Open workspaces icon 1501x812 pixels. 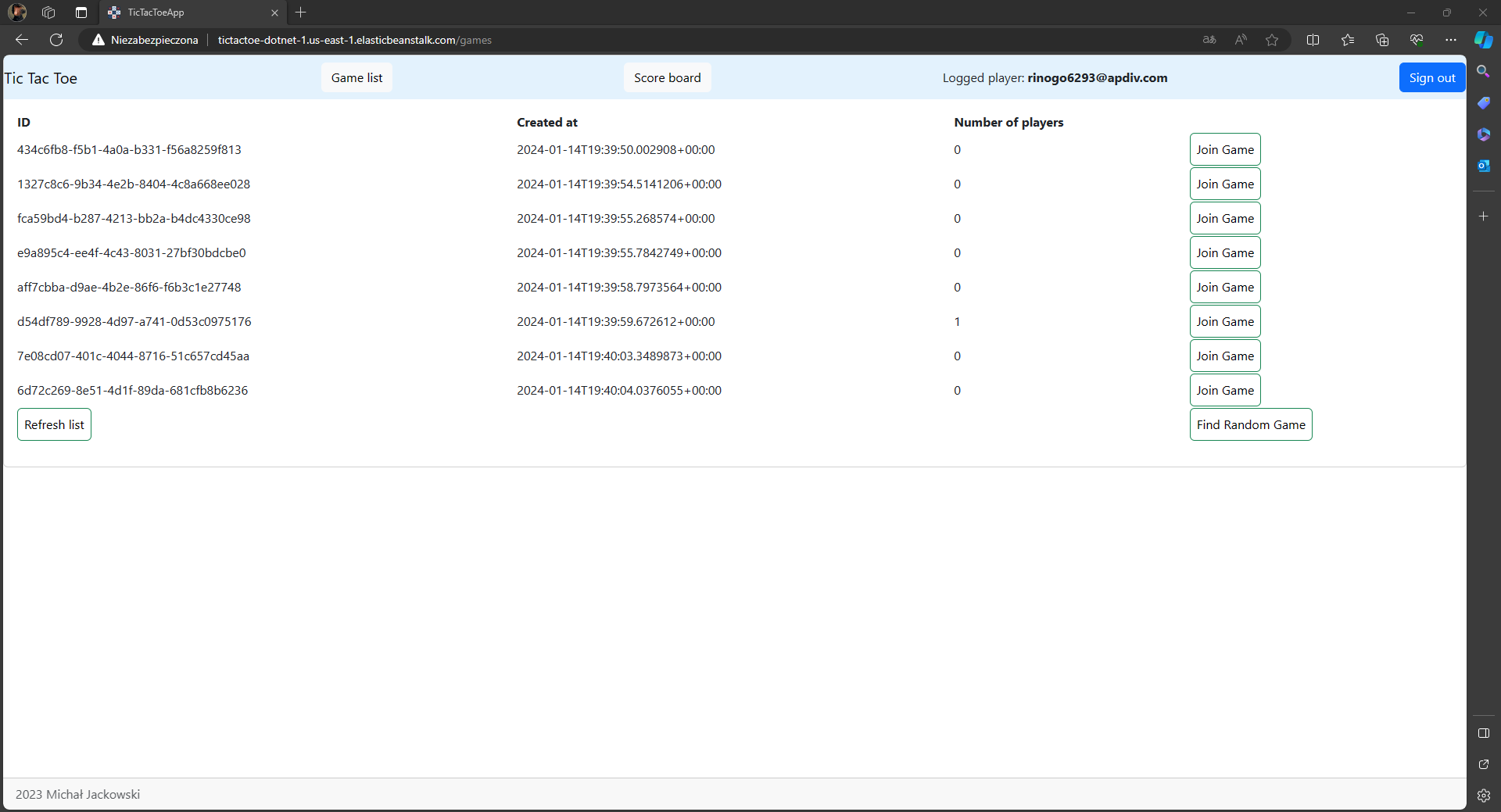click(x=48, y=13)
